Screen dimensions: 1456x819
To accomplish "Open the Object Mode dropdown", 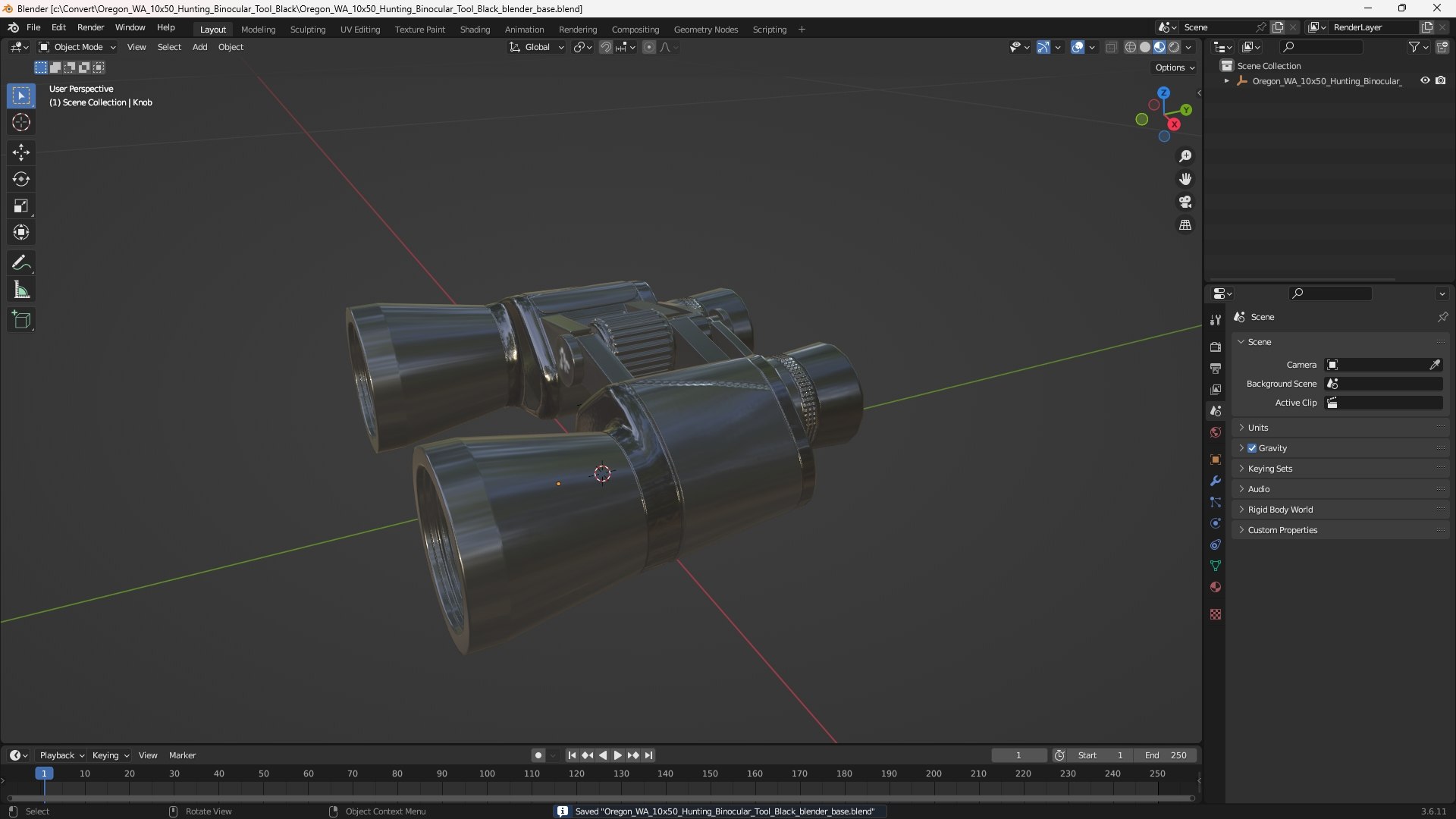I will pyautogui.click(x=77, y=47).
